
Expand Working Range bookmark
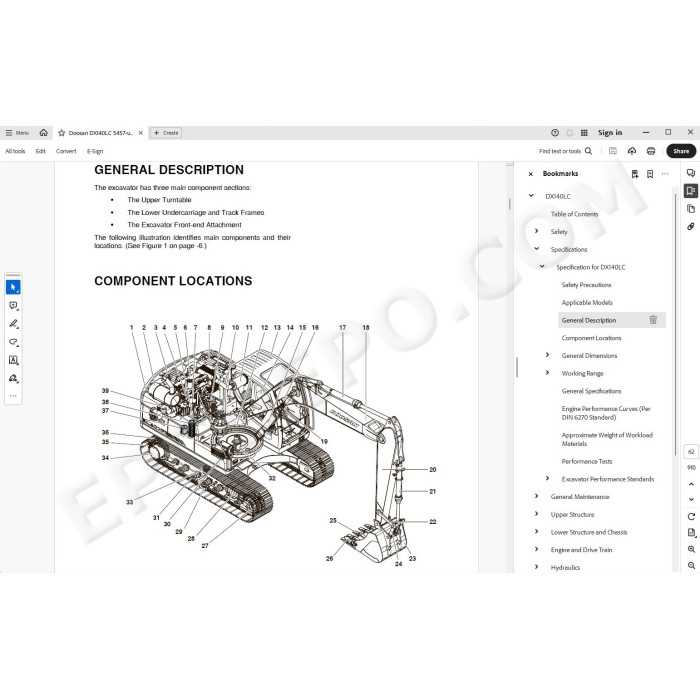[547, 373]
